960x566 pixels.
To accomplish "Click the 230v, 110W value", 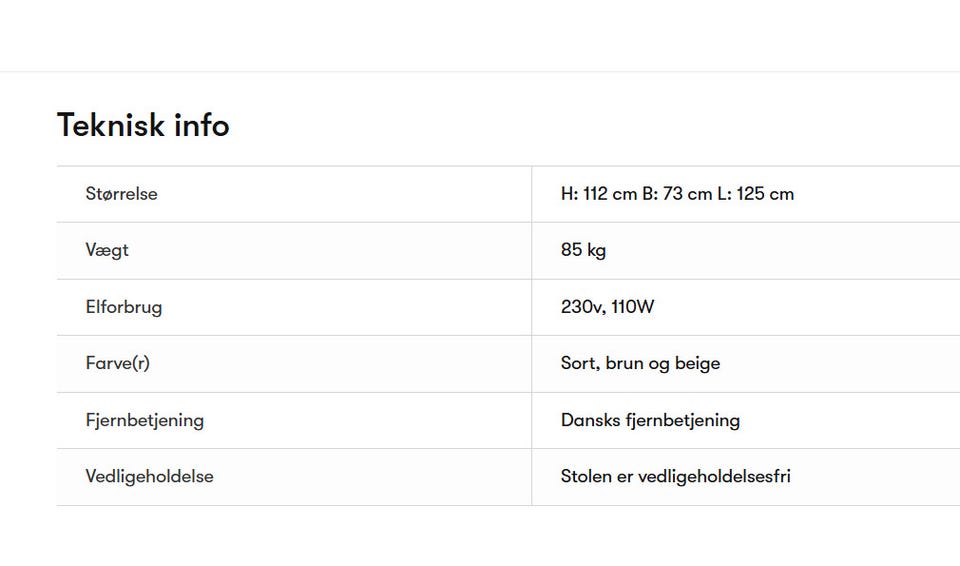I will [607, 307].
